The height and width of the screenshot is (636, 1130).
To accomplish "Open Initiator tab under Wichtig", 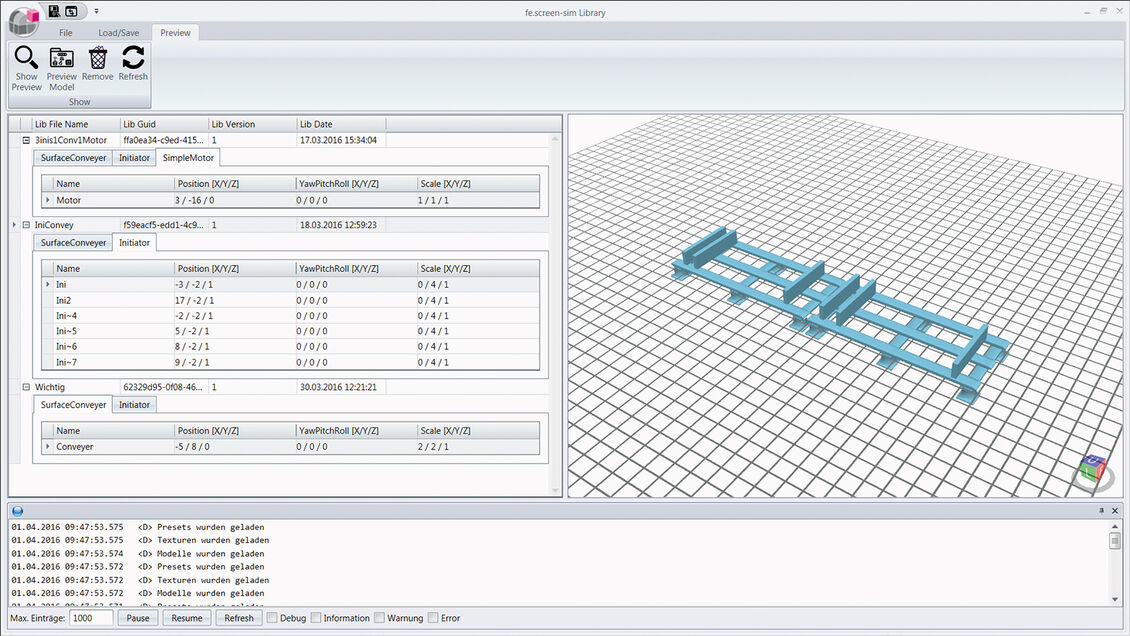I will click(134, 405).
